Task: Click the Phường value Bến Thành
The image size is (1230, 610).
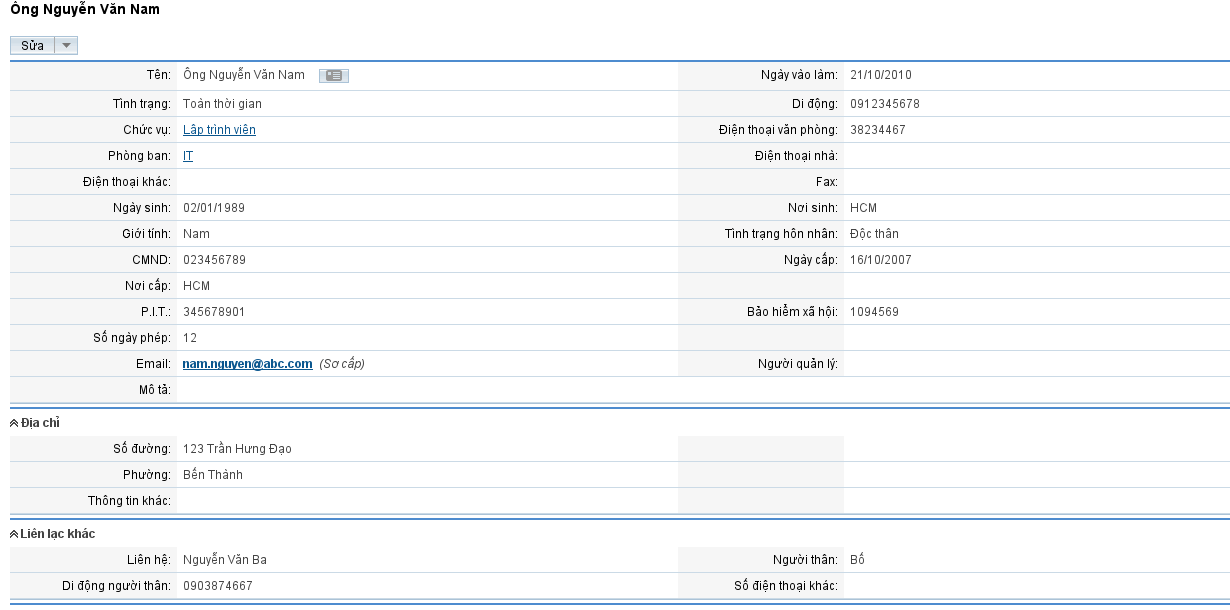Action: (x=212, y=475)
